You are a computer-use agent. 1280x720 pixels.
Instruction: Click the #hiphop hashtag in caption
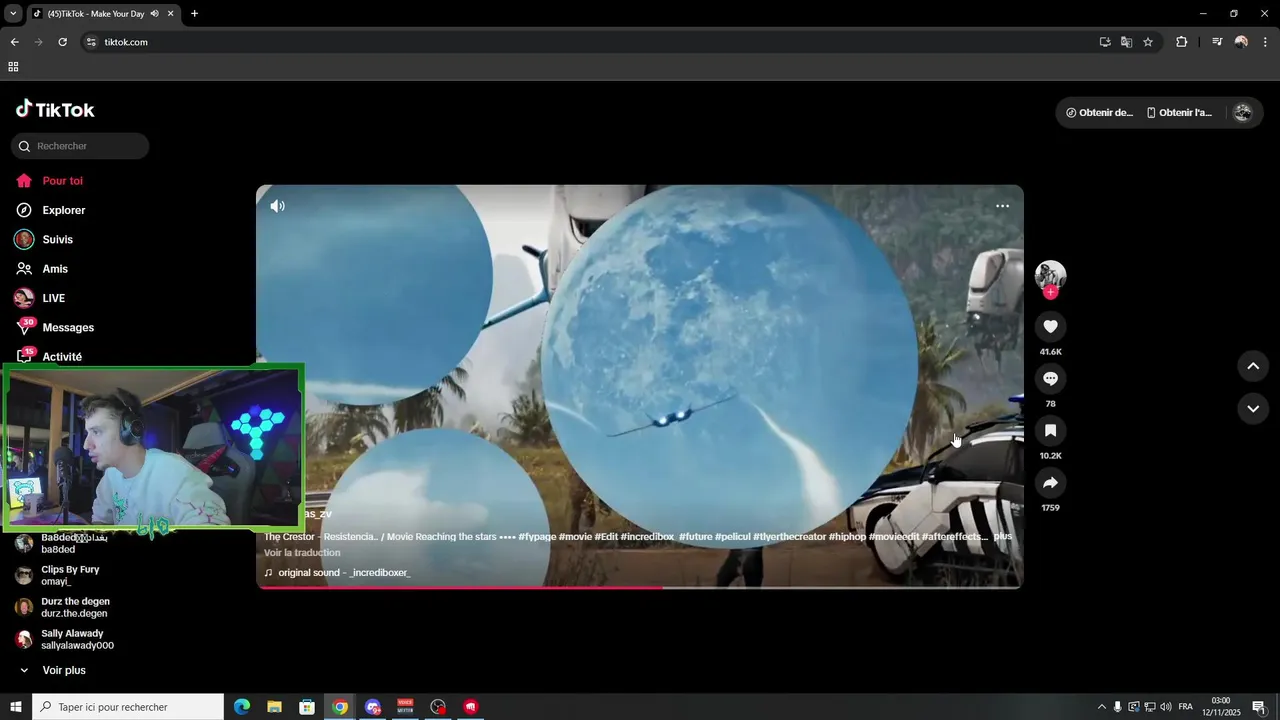[847, 537]
